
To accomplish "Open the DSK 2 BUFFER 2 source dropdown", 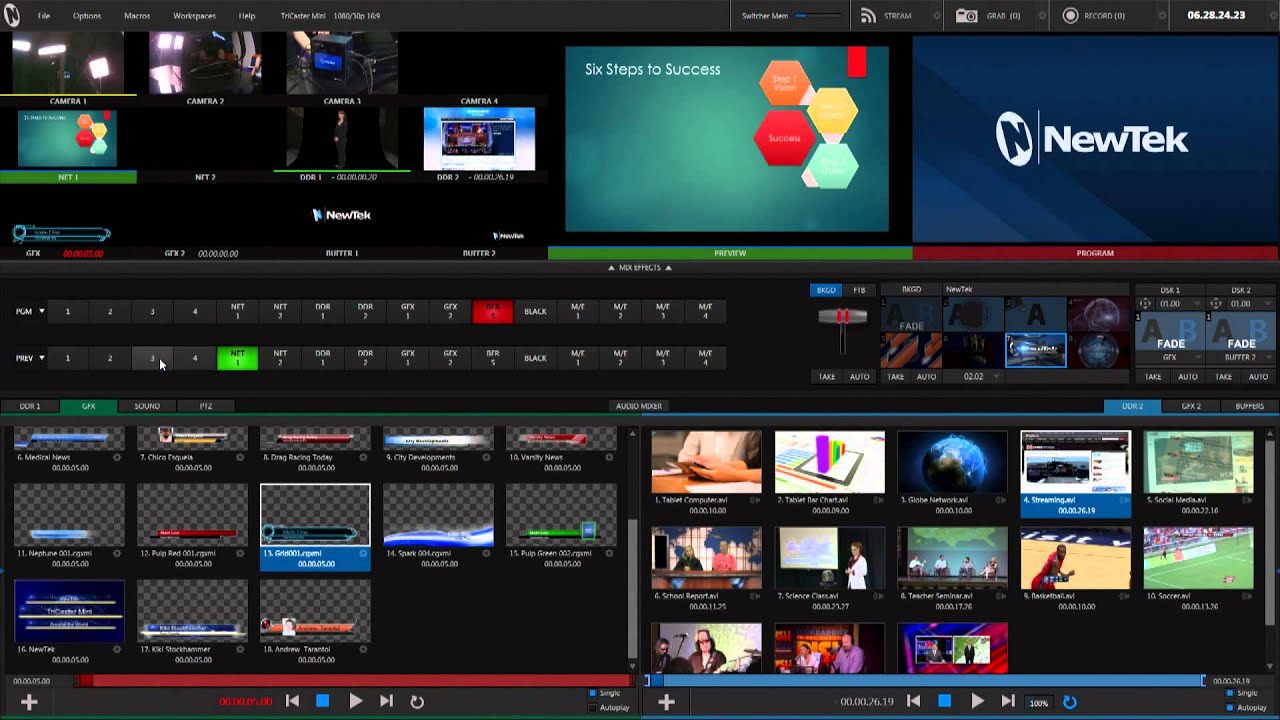I will point(1269,358).
